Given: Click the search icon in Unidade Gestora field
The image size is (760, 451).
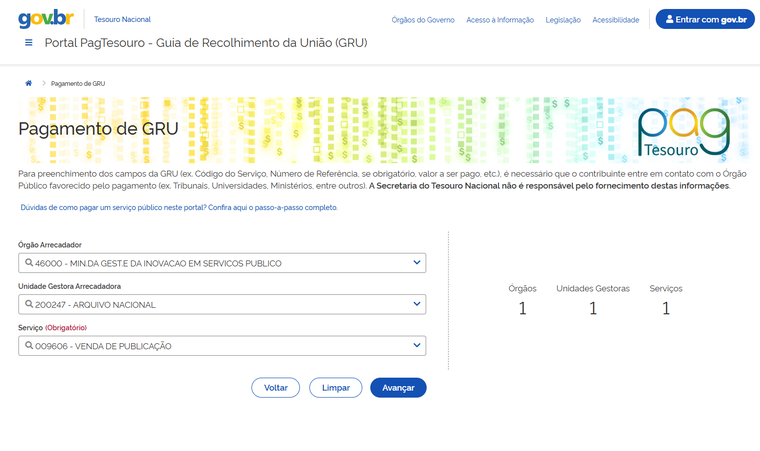Looking at the screenshot, I should (29, 304).
